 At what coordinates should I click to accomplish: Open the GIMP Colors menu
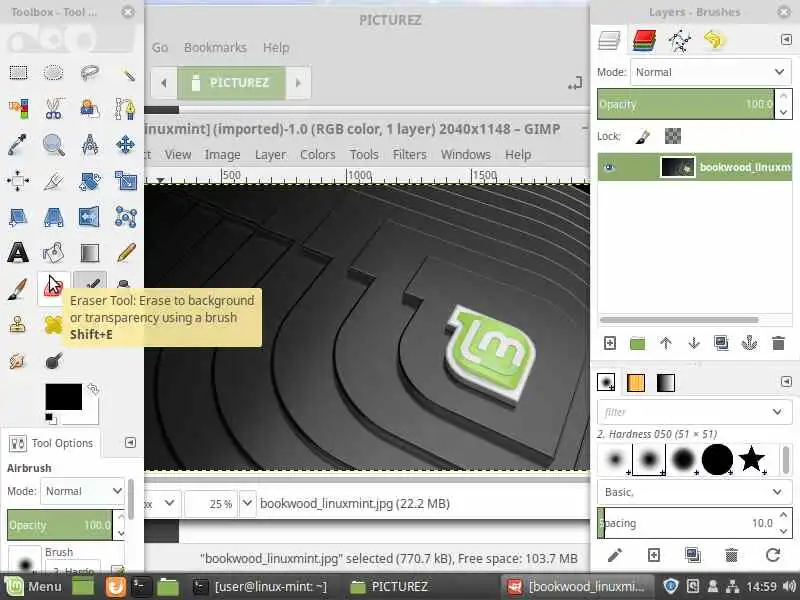coord(317,154)
